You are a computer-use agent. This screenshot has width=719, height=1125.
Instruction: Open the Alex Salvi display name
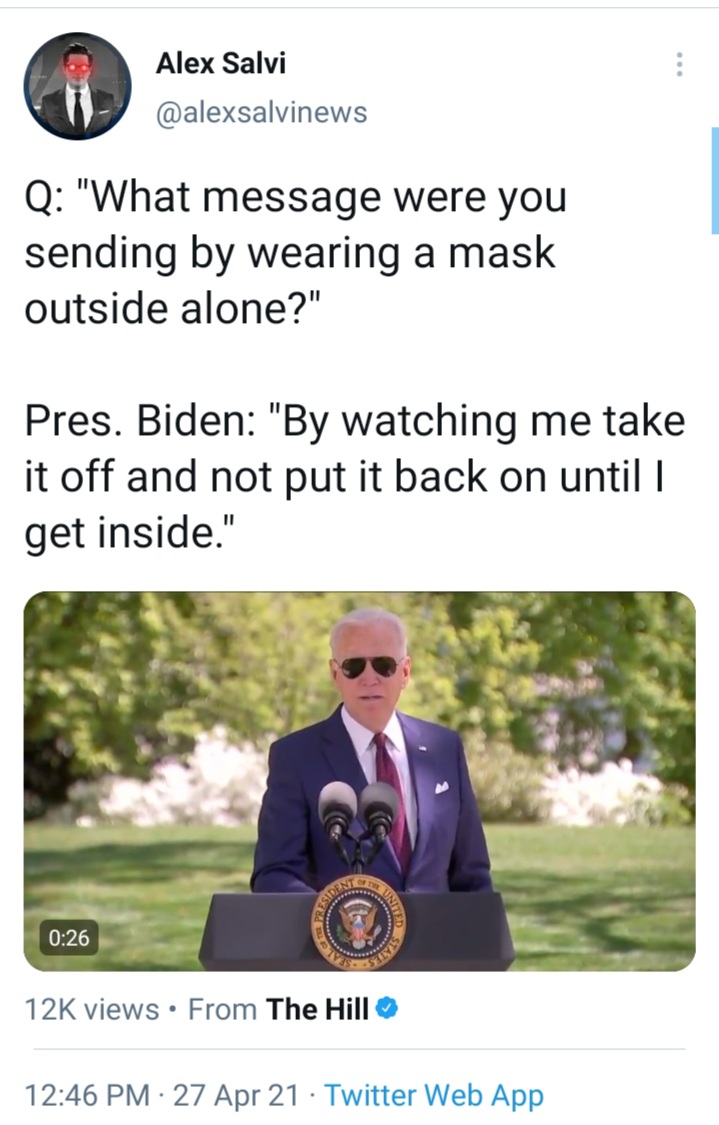click(221, 63)
